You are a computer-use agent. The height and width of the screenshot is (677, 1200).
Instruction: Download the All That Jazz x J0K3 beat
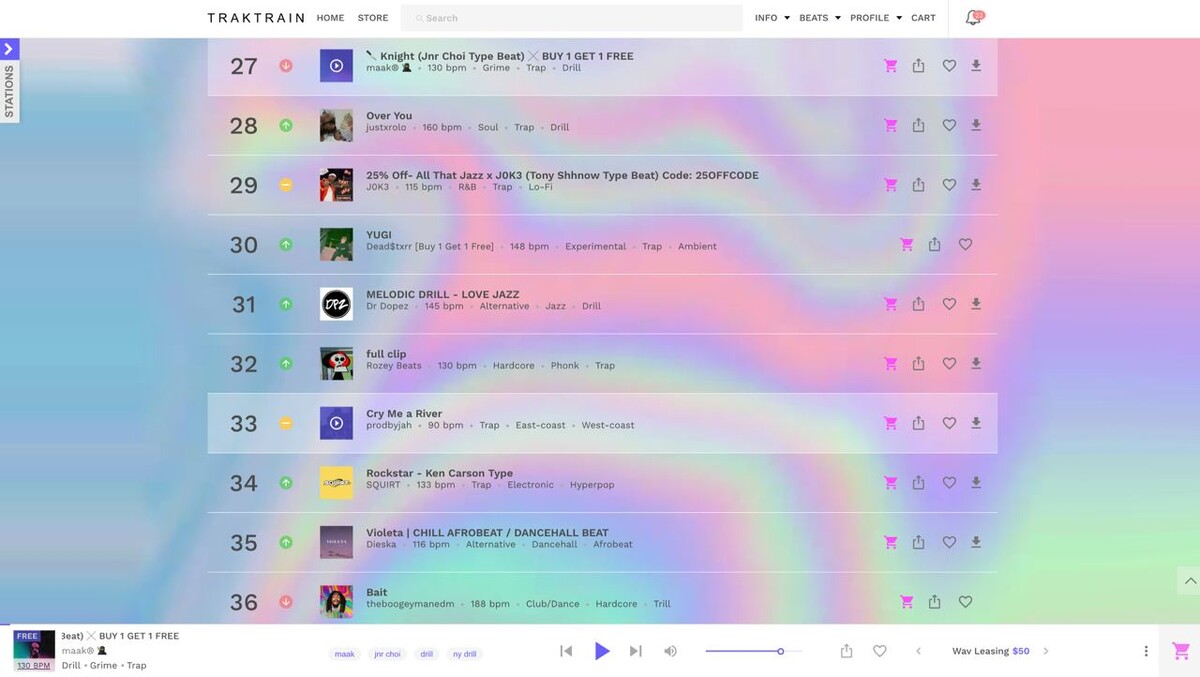[x=976, y=185]
